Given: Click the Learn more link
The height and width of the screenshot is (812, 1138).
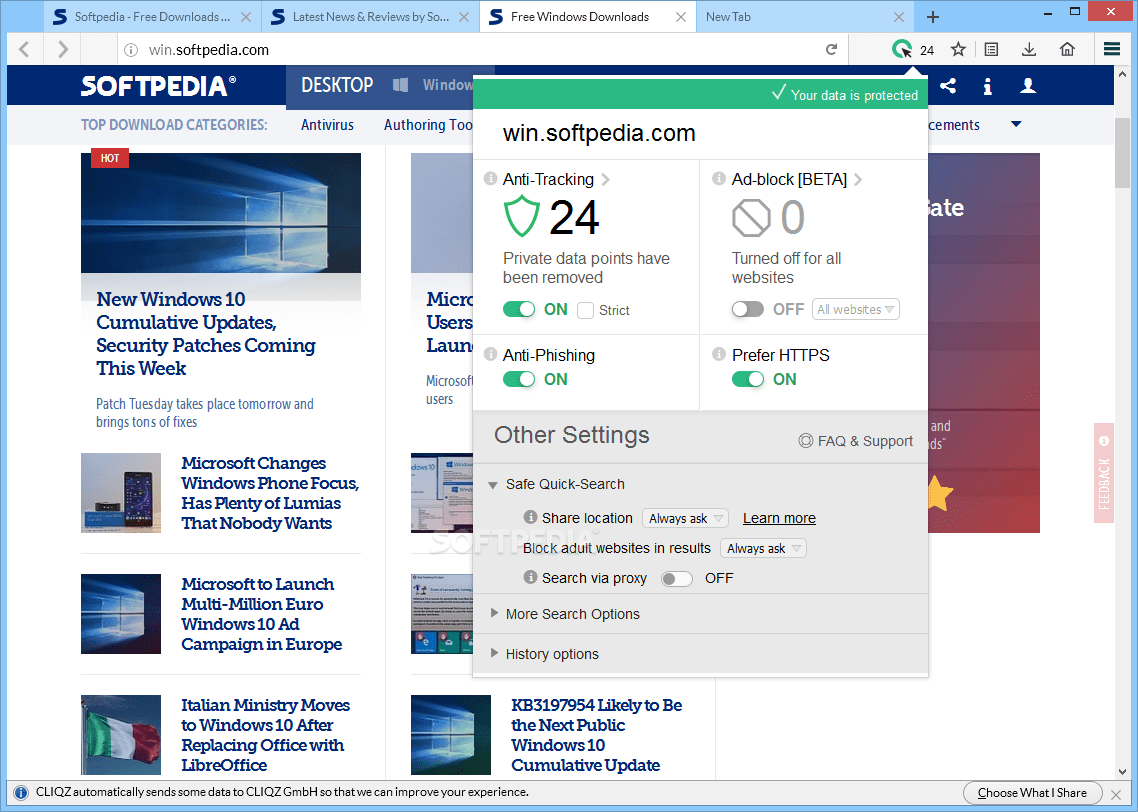Looking at the screenshot, I should coord(779,518).
